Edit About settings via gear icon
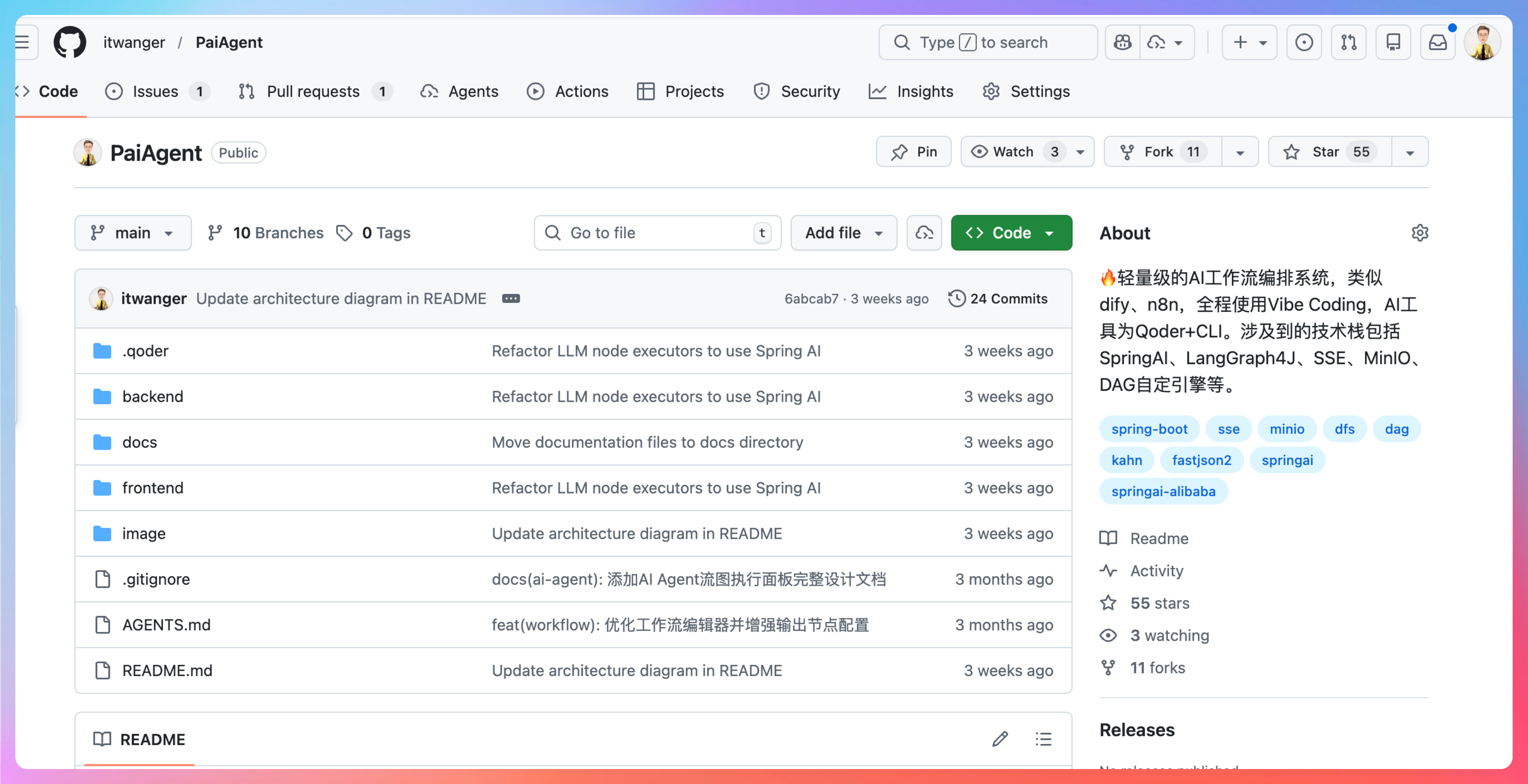This screenshot has height=784, width=1528. coord(1419,233)
